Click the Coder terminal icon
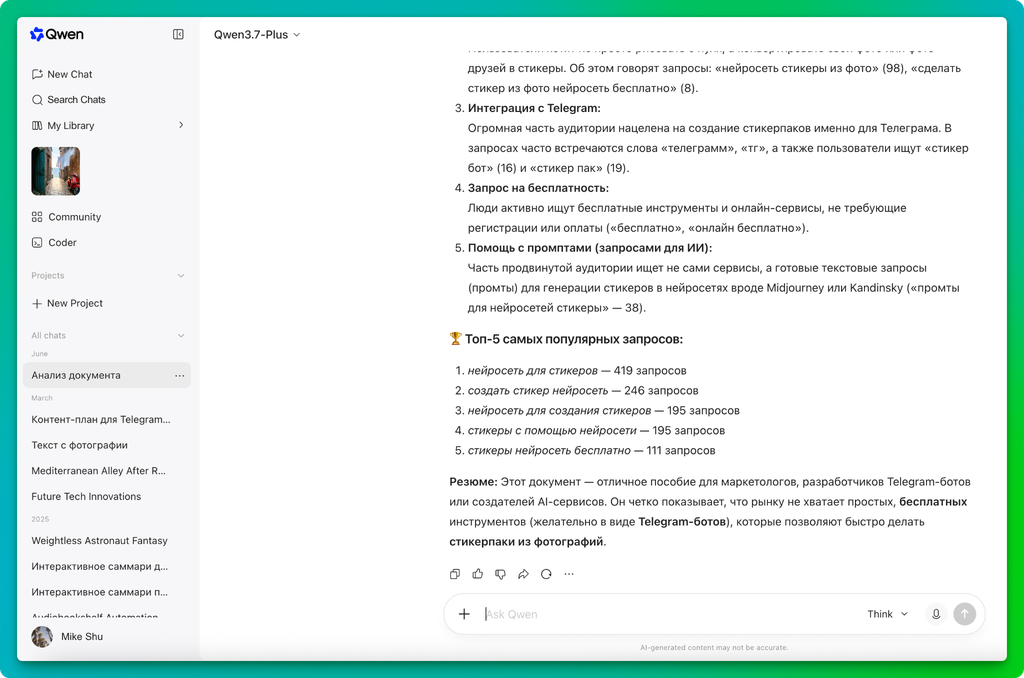1024x678 pixels. (37, 242)
